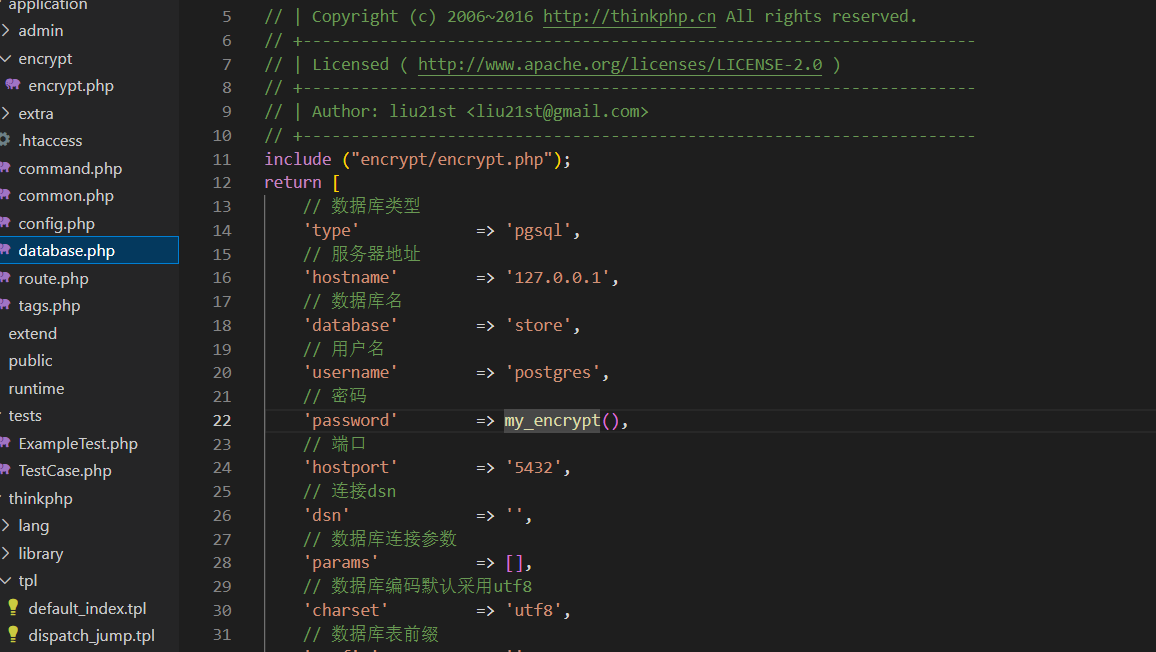The height and width of the screenshot is (652, 1156).
Task: Collapse the tpl folder
Action: pyautogui.click(x=6, y=580)
